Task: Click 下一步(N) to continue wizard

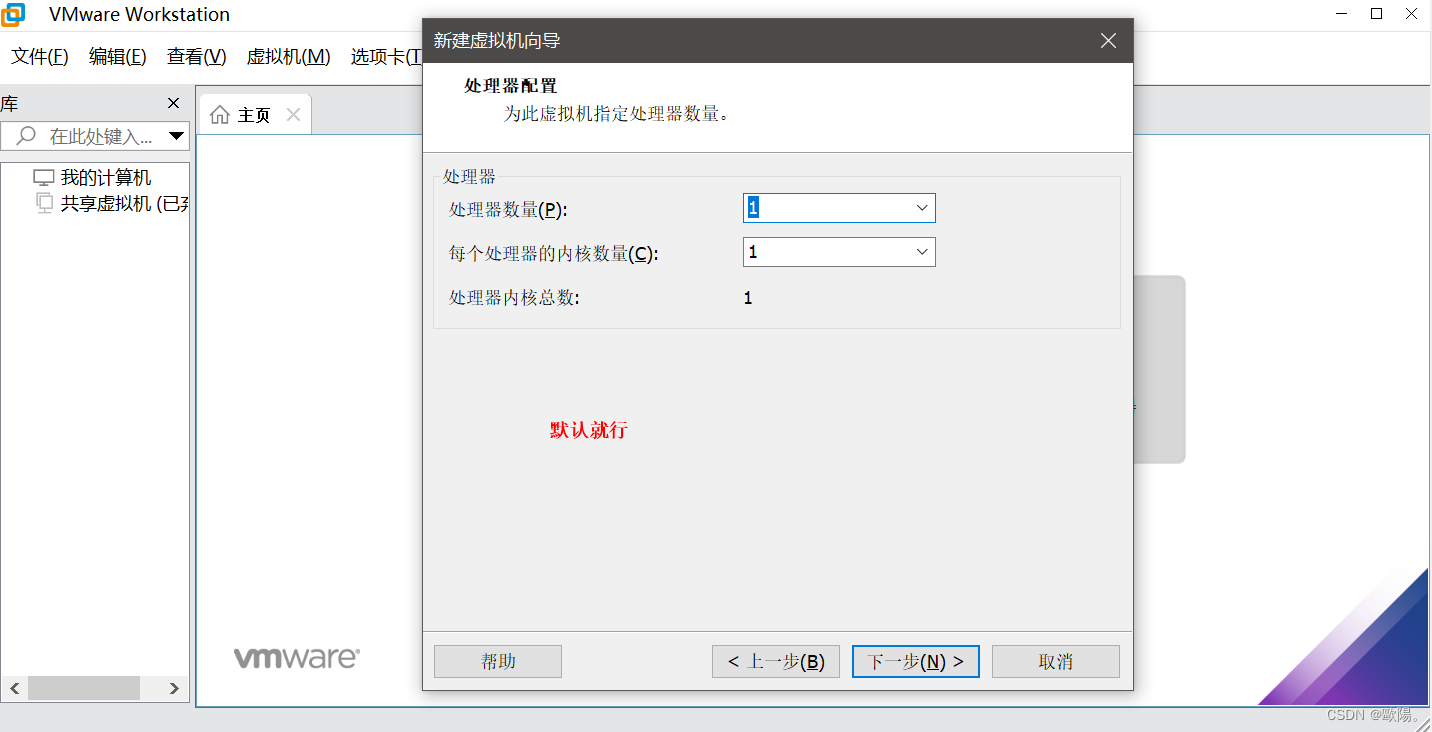Action: [916, 661]
